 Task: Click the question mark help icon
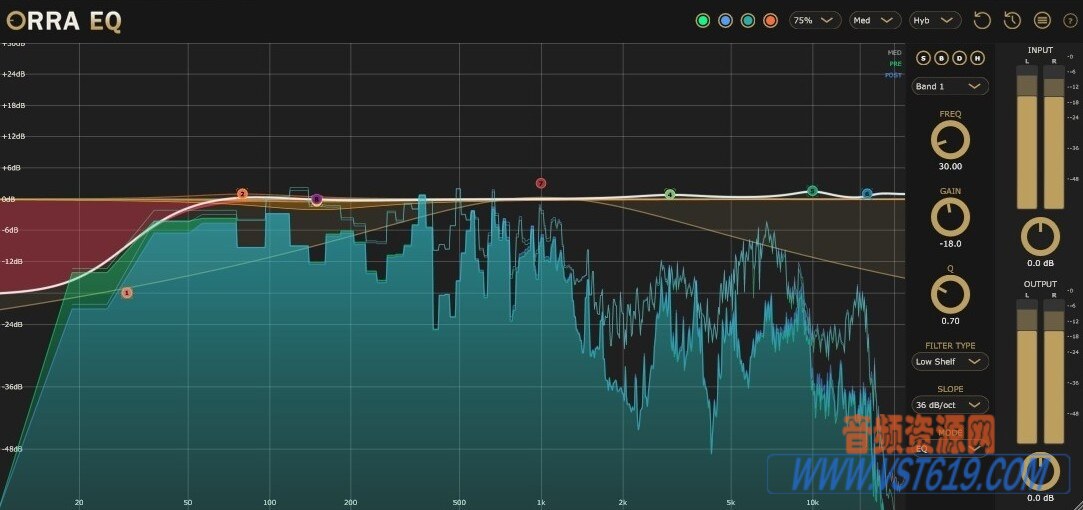1071,21
